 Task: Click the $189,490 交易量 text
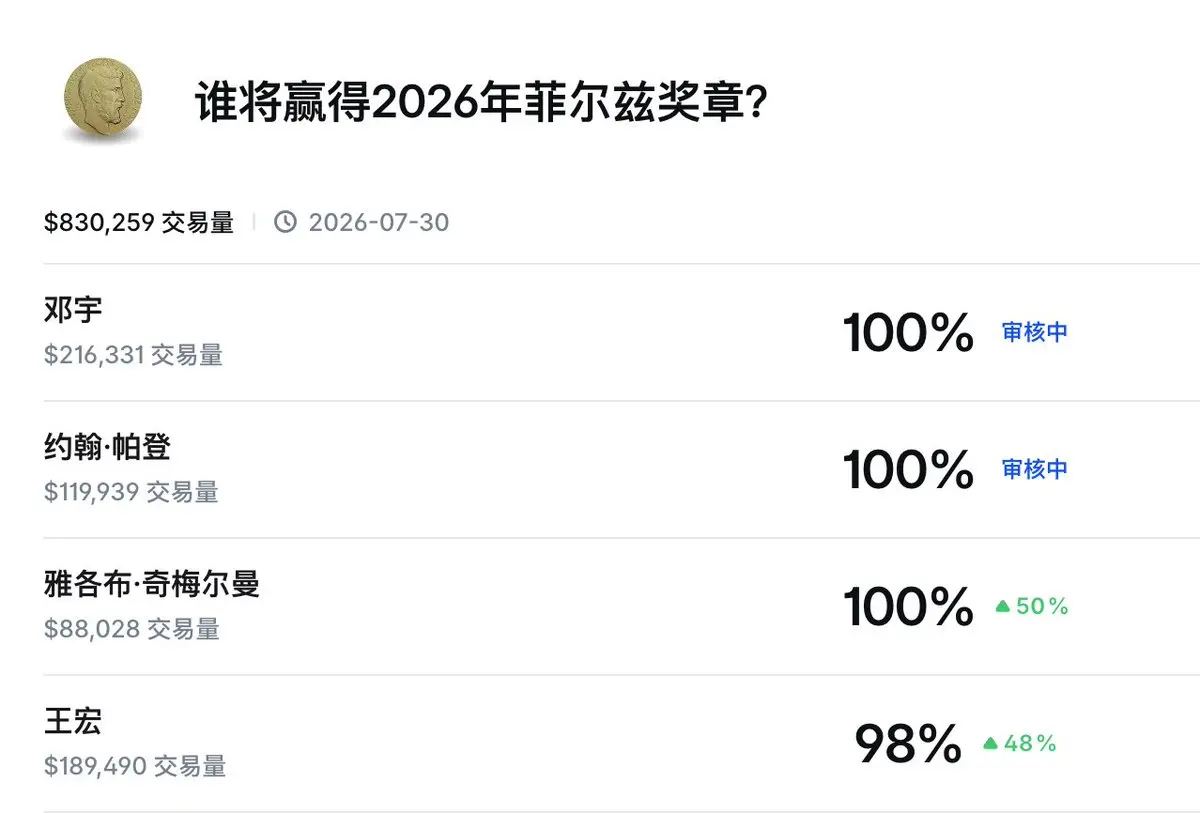click(135, 766)
